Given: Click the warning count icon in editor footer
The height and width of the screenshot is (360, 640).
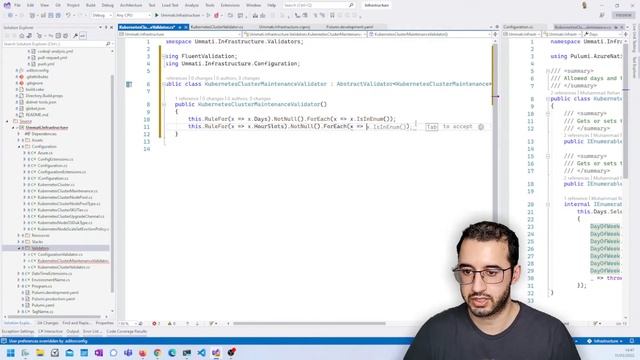Looking at the screenshot, I should 171,323.
